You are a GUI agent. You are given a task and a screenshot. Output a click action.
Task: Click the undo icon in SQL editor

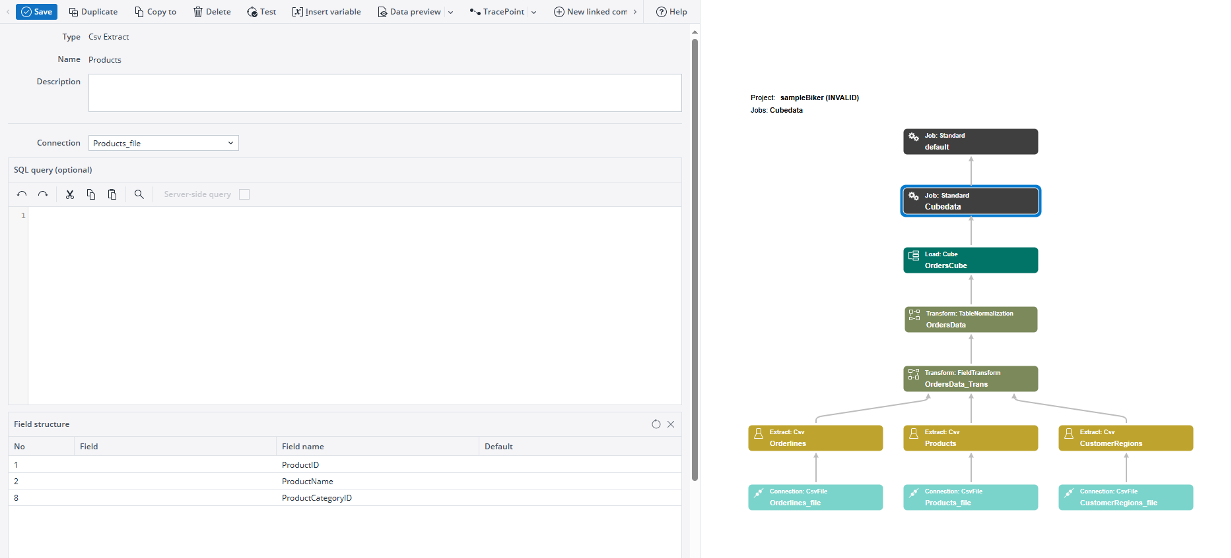(22, 194)
